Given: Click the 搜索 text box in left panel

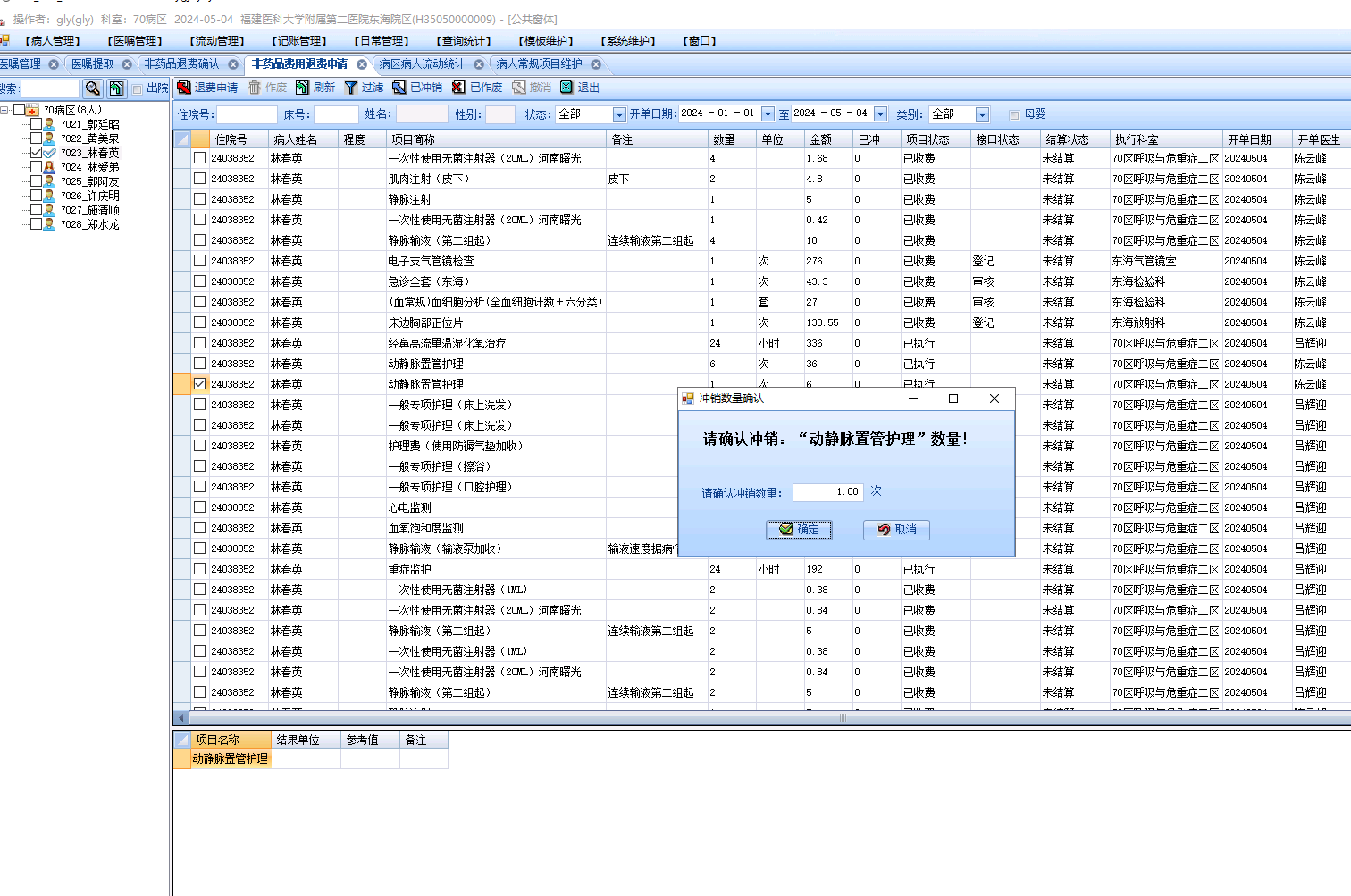Looking at the screenshot, I should point(50,88).
